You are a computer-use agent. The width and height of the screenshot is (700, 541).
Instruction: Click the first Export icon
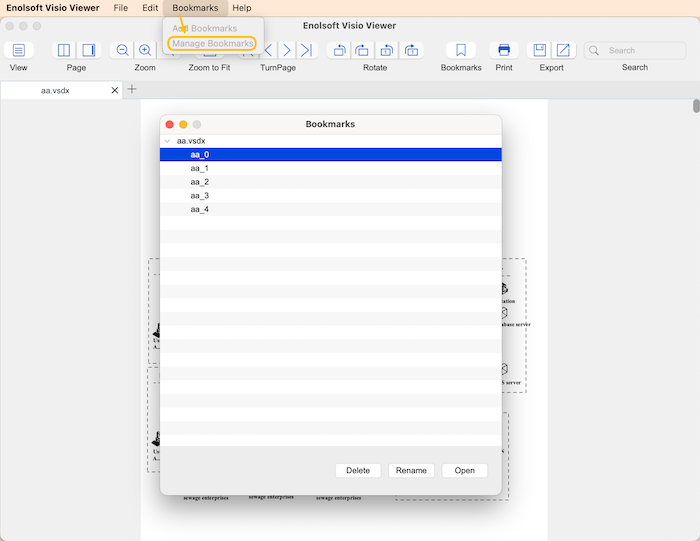[x=540, y=50]
